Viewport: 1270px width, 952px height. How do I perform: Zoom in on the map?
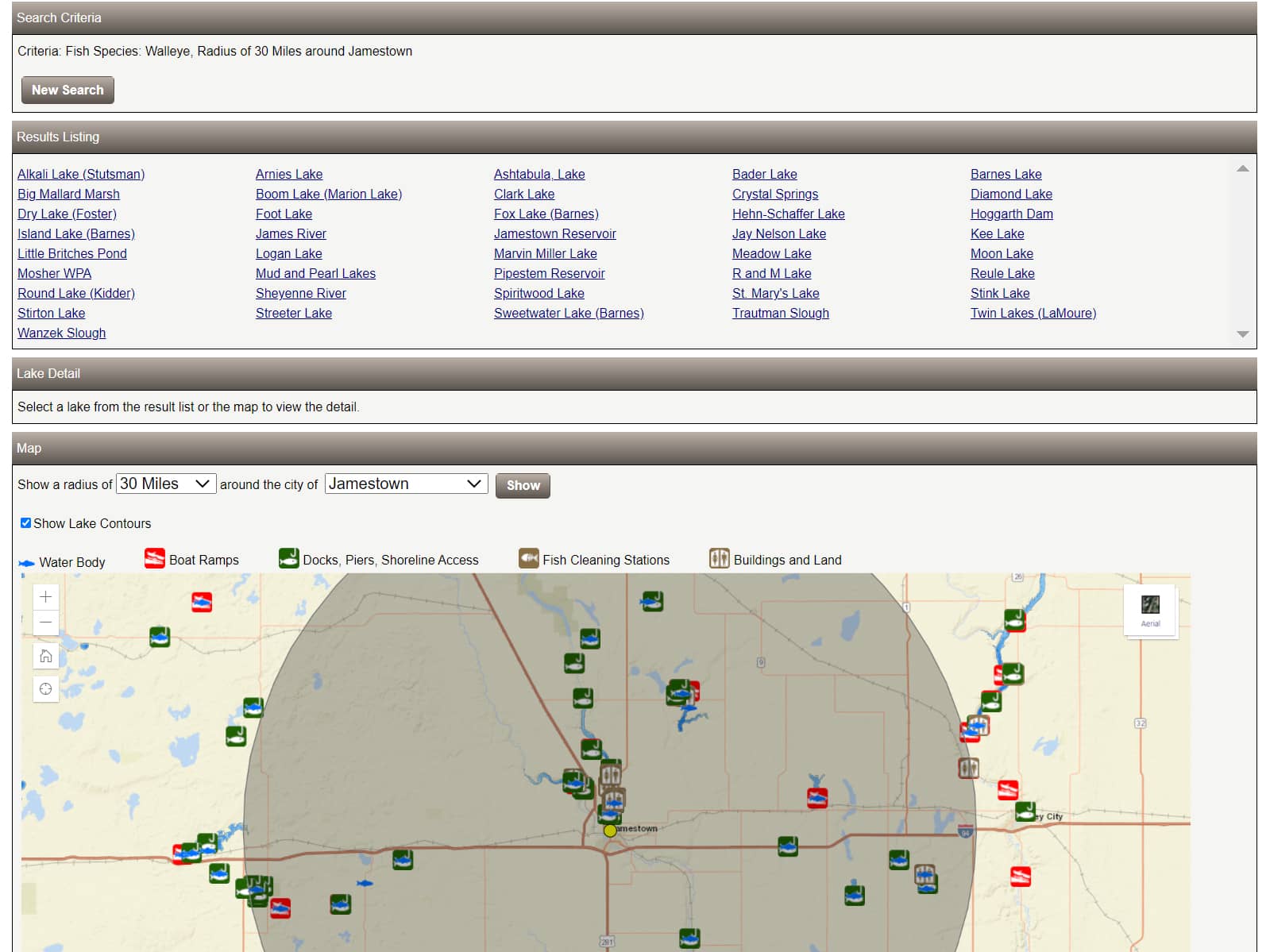[46, 597]
